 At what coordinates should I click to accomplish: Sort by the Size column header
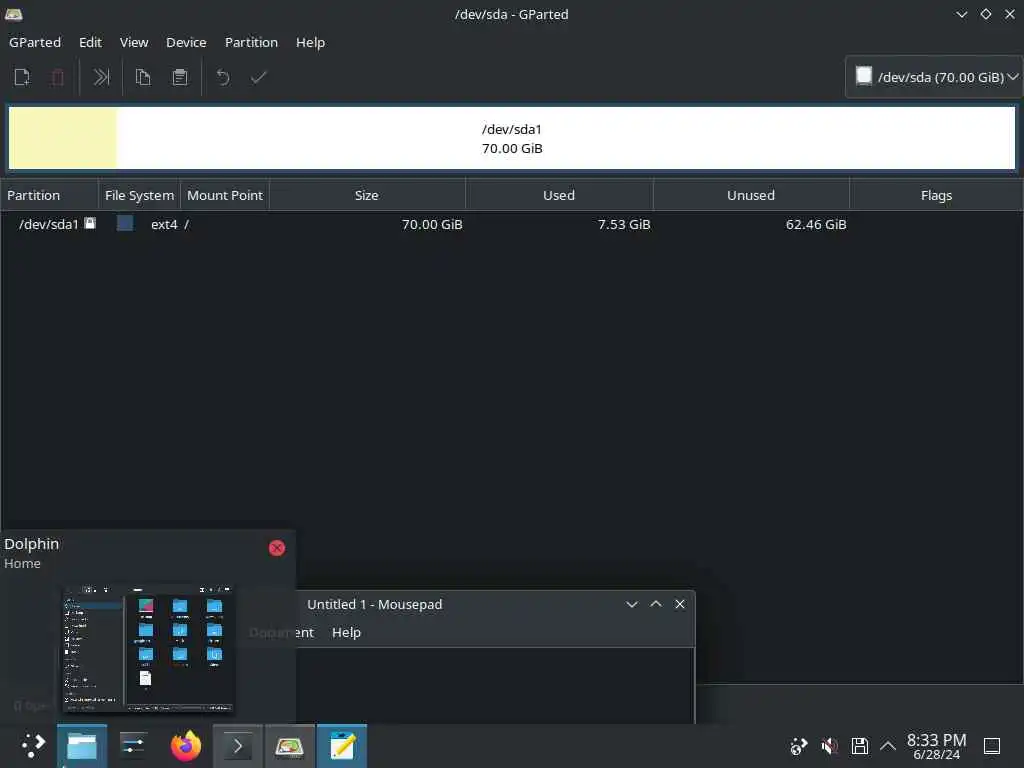367,195
